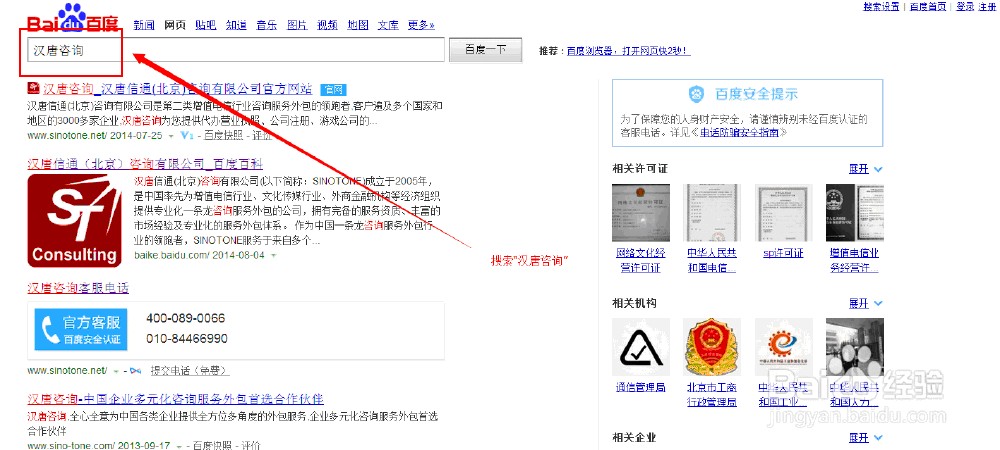Click the 通信管理局 organization logo

point(641,347)
